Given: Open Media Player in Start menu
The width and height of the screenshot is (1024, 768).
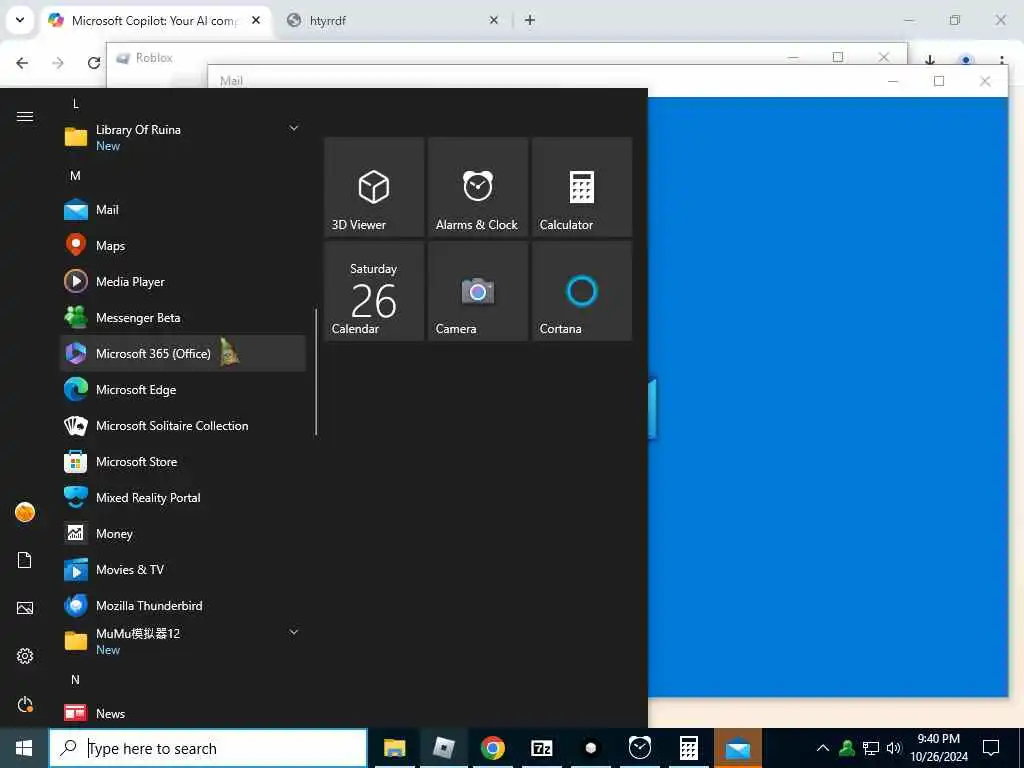Looking at the screenshot, I should coord(183,281).
